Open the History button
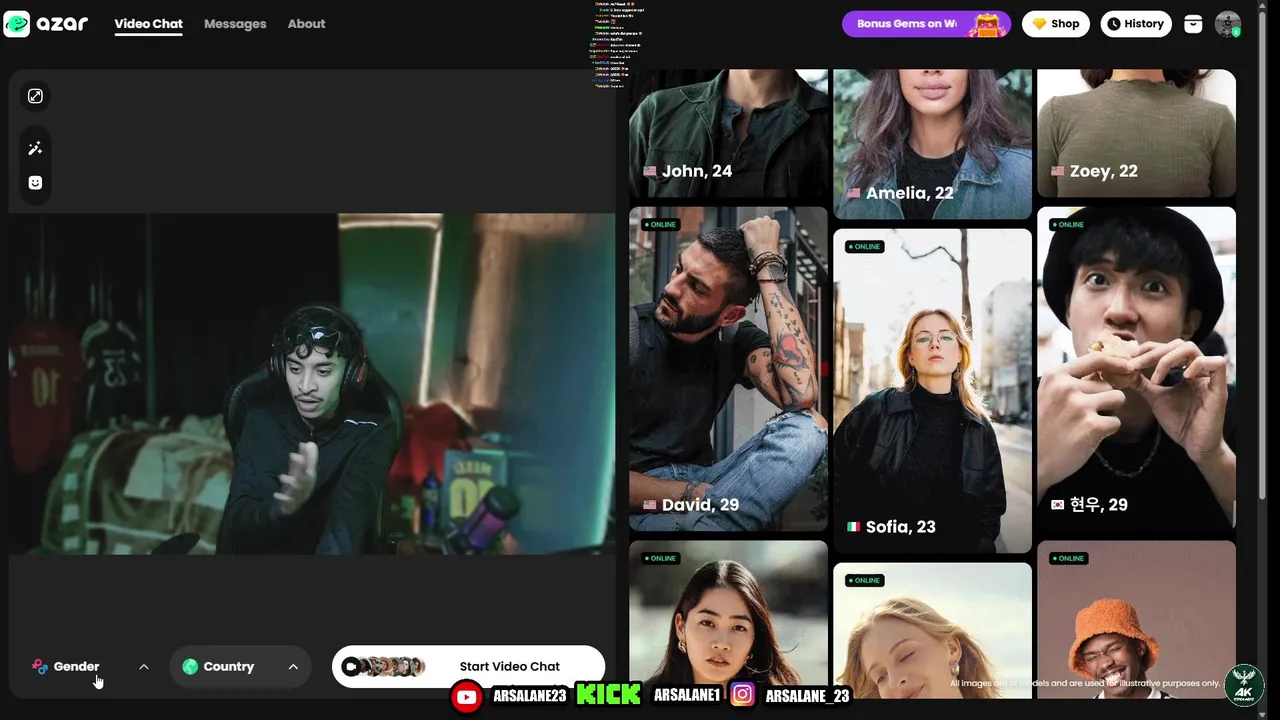This screenshot has width=1280, height=720. (1136, 24)
